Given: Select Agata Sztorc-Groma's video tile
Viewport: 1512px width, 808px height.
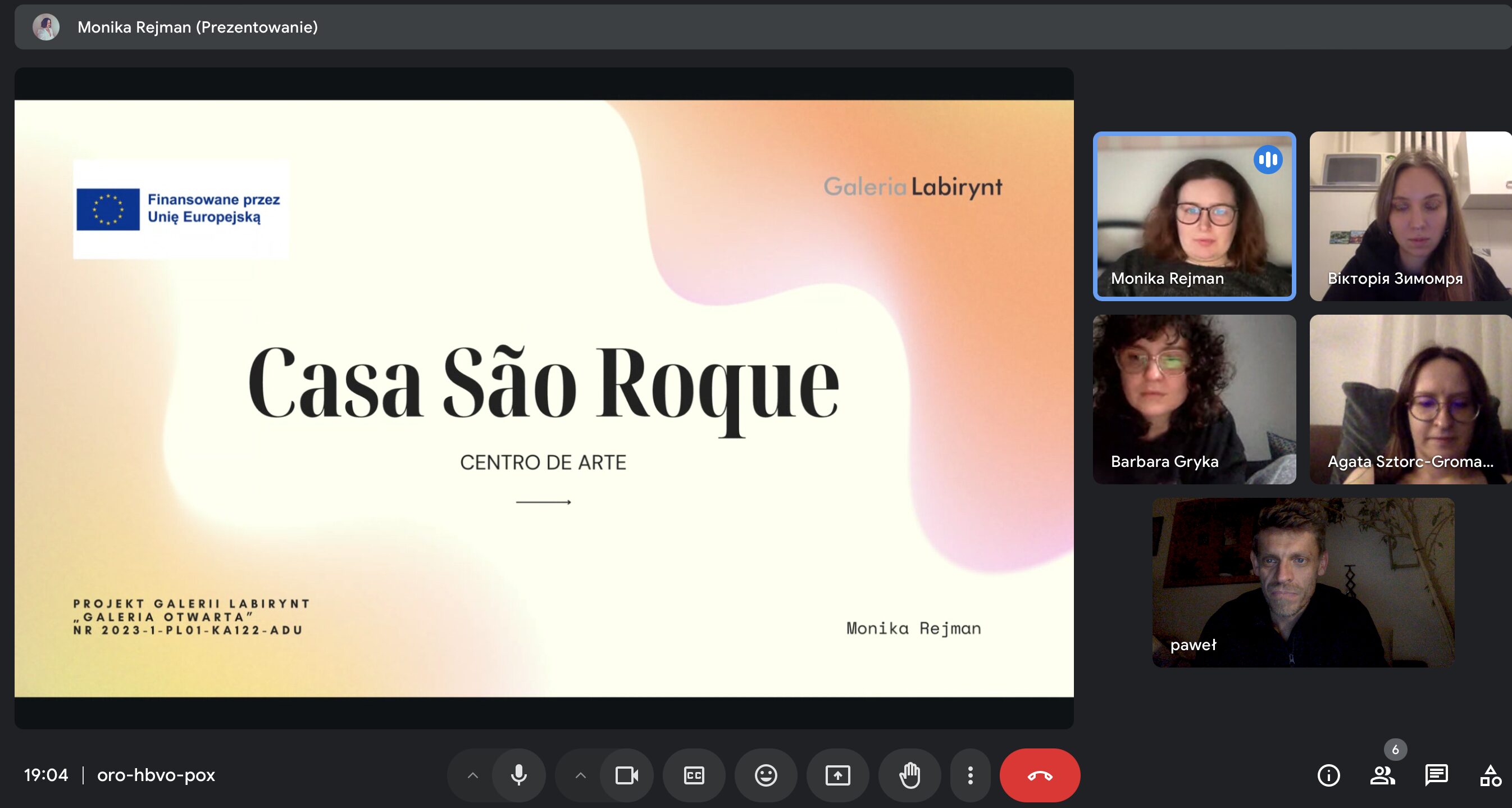Looking at the screenshot, I should click(x=1410, y=400).
